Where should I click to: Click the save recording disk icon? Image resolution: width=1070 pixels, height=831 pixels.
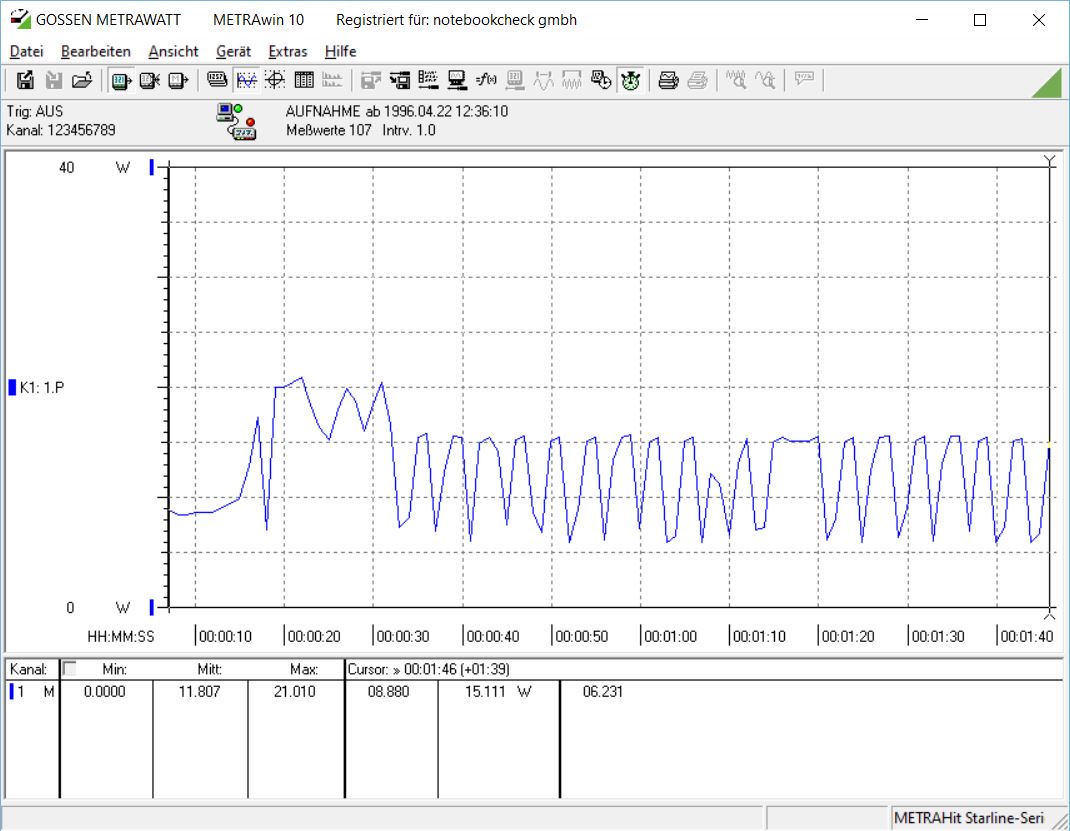[25, 81]
